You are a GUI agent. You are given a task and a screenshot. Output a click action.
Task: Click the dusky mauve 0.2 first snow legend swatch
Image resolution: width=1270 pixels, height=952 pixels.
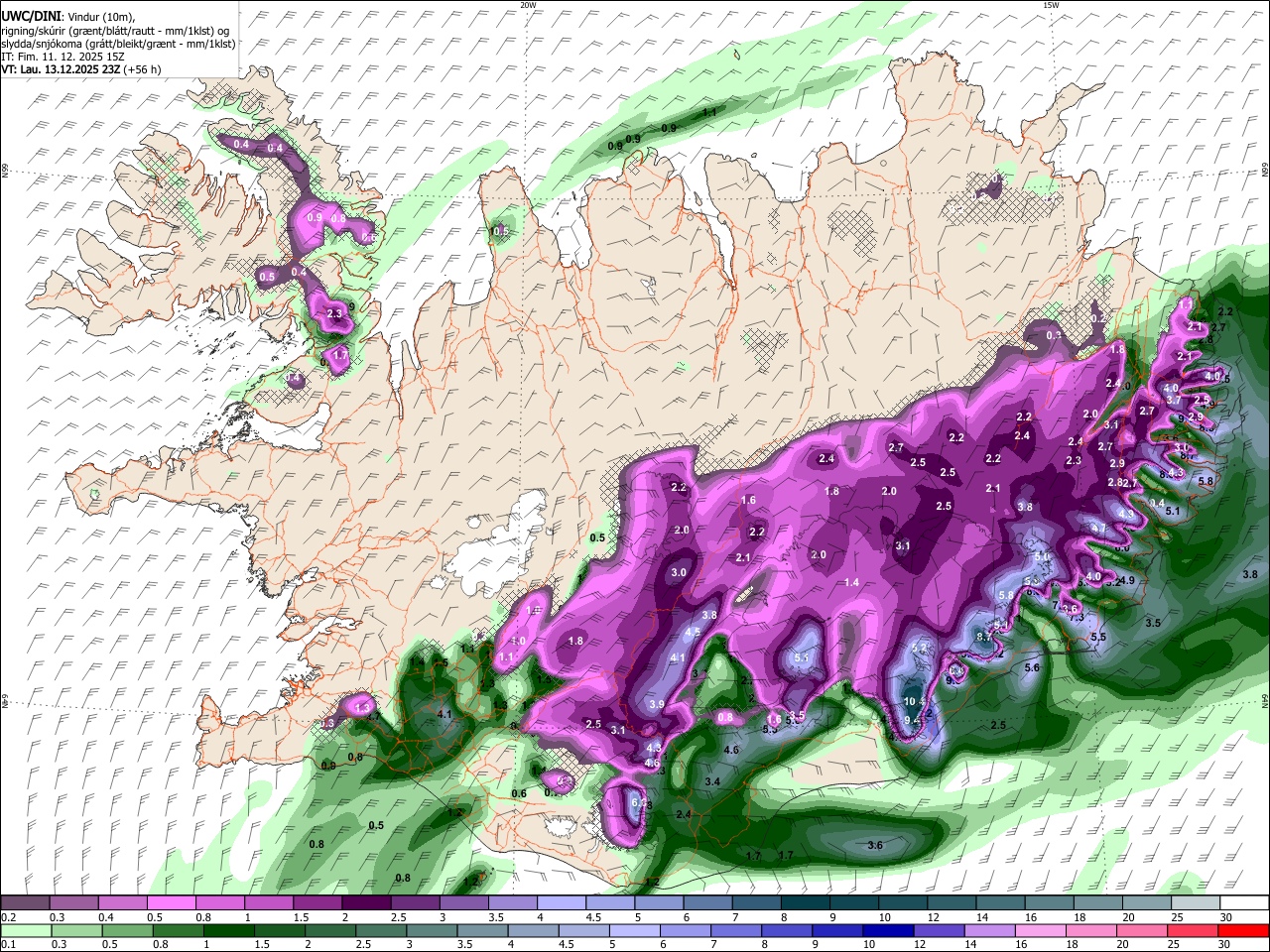point(25,902)
